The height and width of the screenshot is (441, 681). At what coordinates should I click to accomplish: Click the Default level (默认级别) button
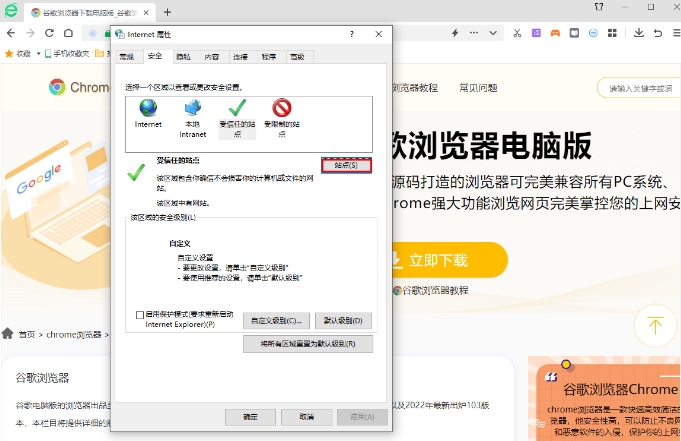343,321
